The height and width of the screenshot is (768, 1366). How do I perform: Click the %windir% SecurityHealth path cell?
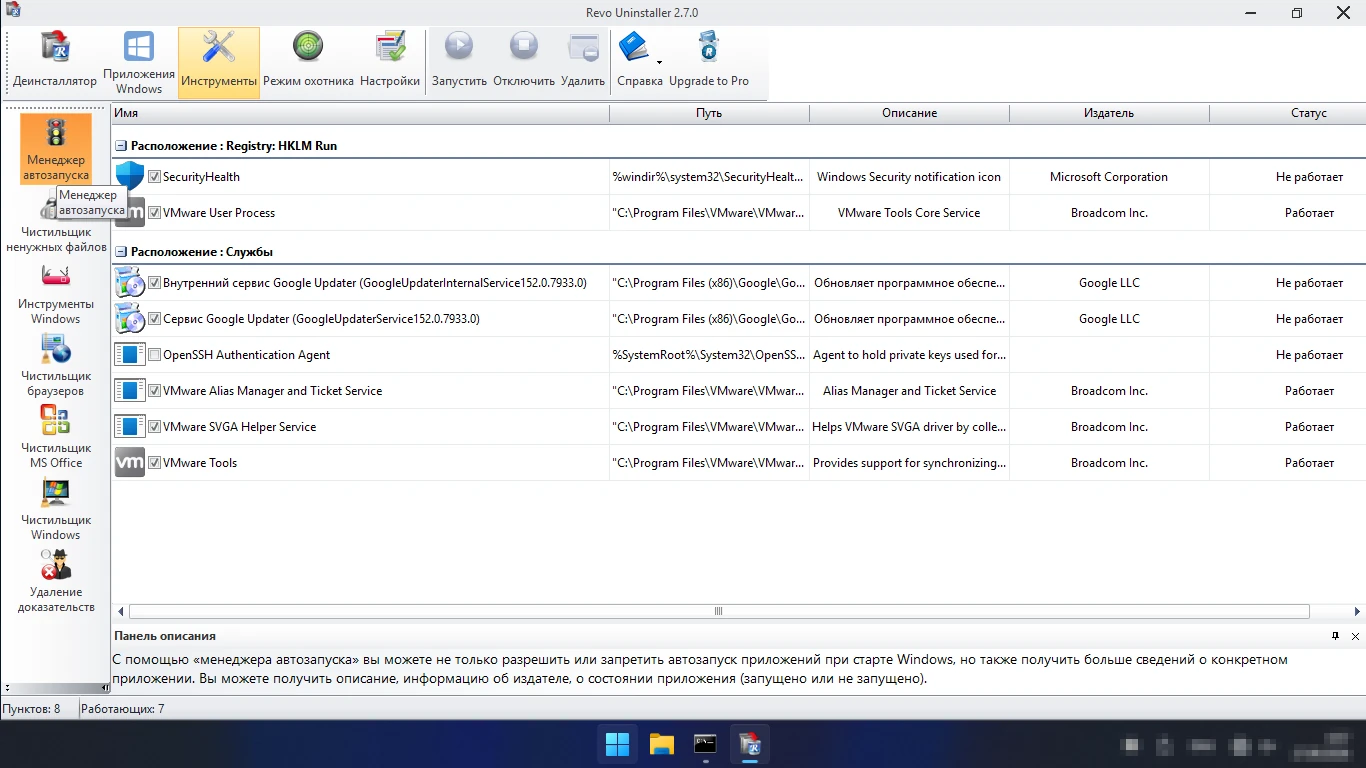tap(709, 177)
